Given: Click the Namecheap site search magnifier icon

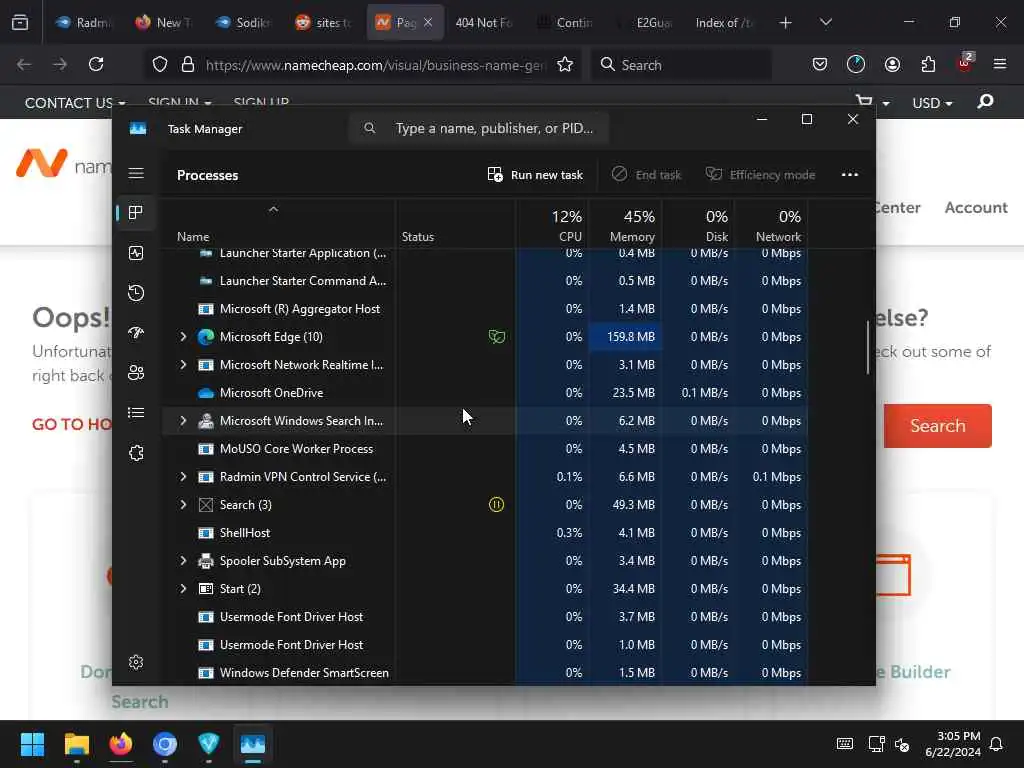Looking at the screenshot, I should click(x=985, y=101).
